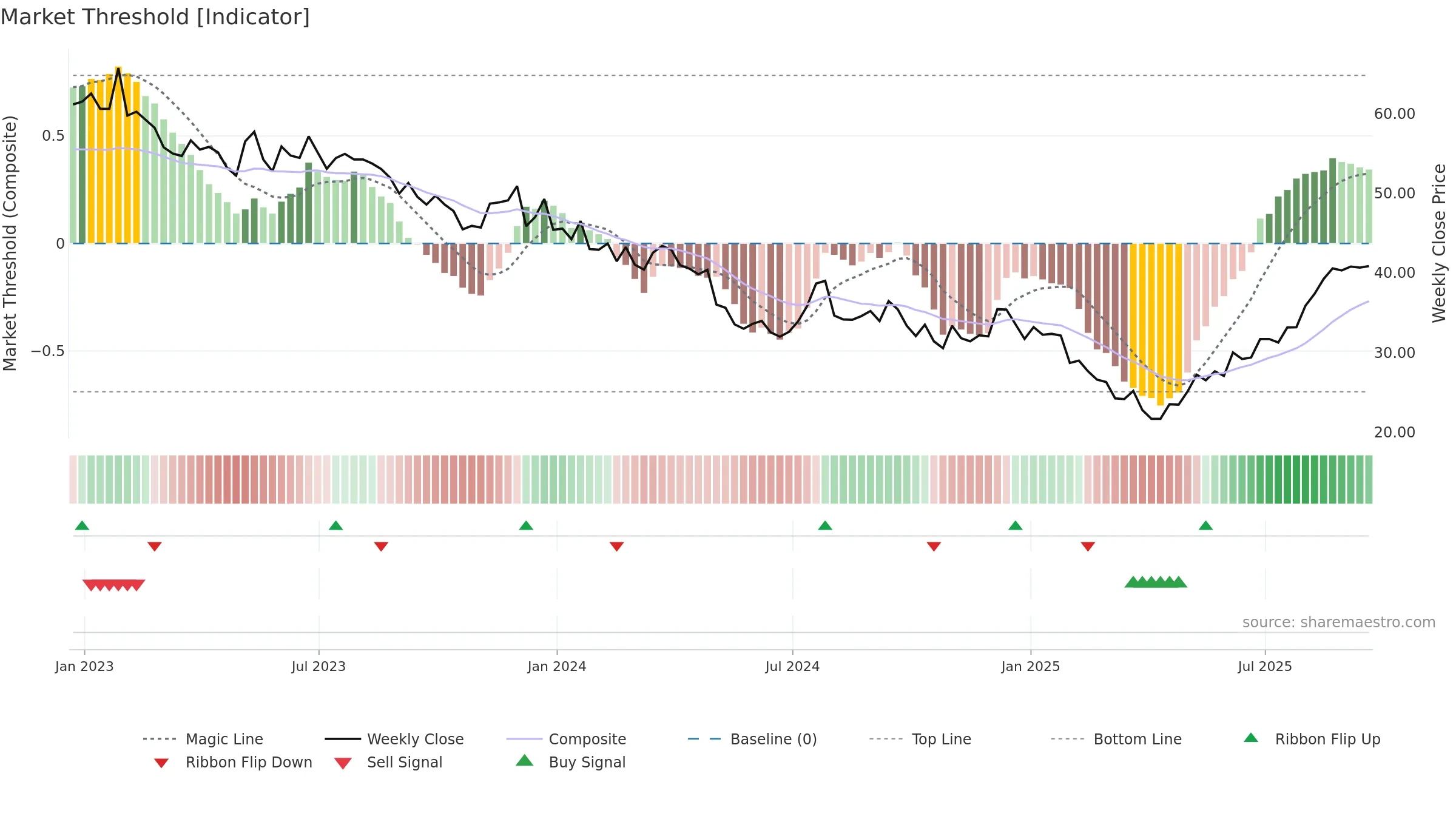Screen dimensions: 1456x819
Task: Click the Ribbon Flip Up marker at January 2023
Action: [82, 525]
